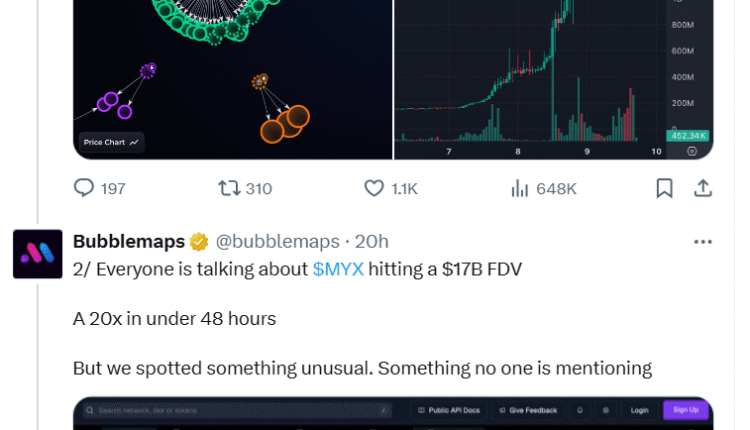Open the 20h timestamp link
This screenshot has height=430, width=750.
(372, 242)
